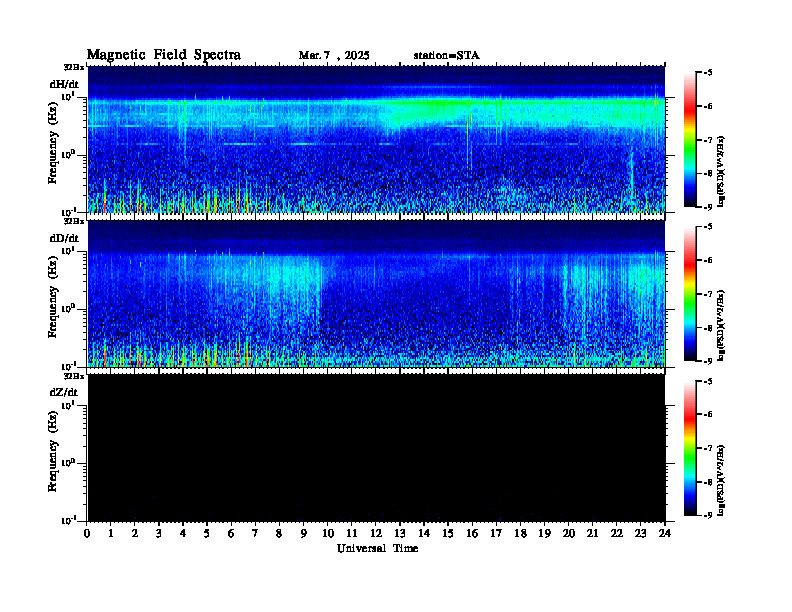Click hour tick label "24" on time axis
Screen dimensions: 792x612
pyautogui.click(x=665, y=534)
